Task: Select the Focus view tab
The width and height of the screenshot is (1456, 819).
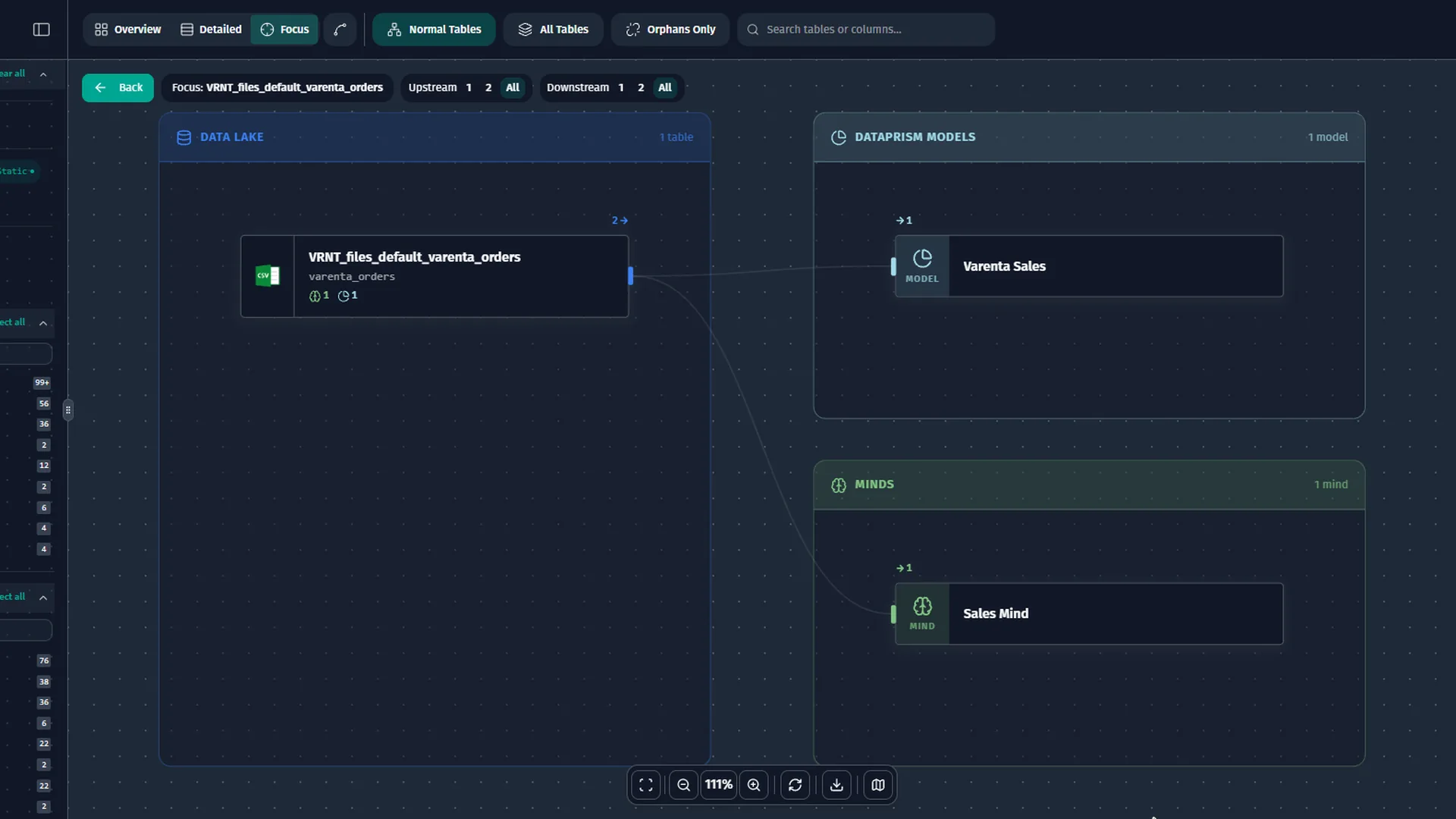Action: [284, 30]
